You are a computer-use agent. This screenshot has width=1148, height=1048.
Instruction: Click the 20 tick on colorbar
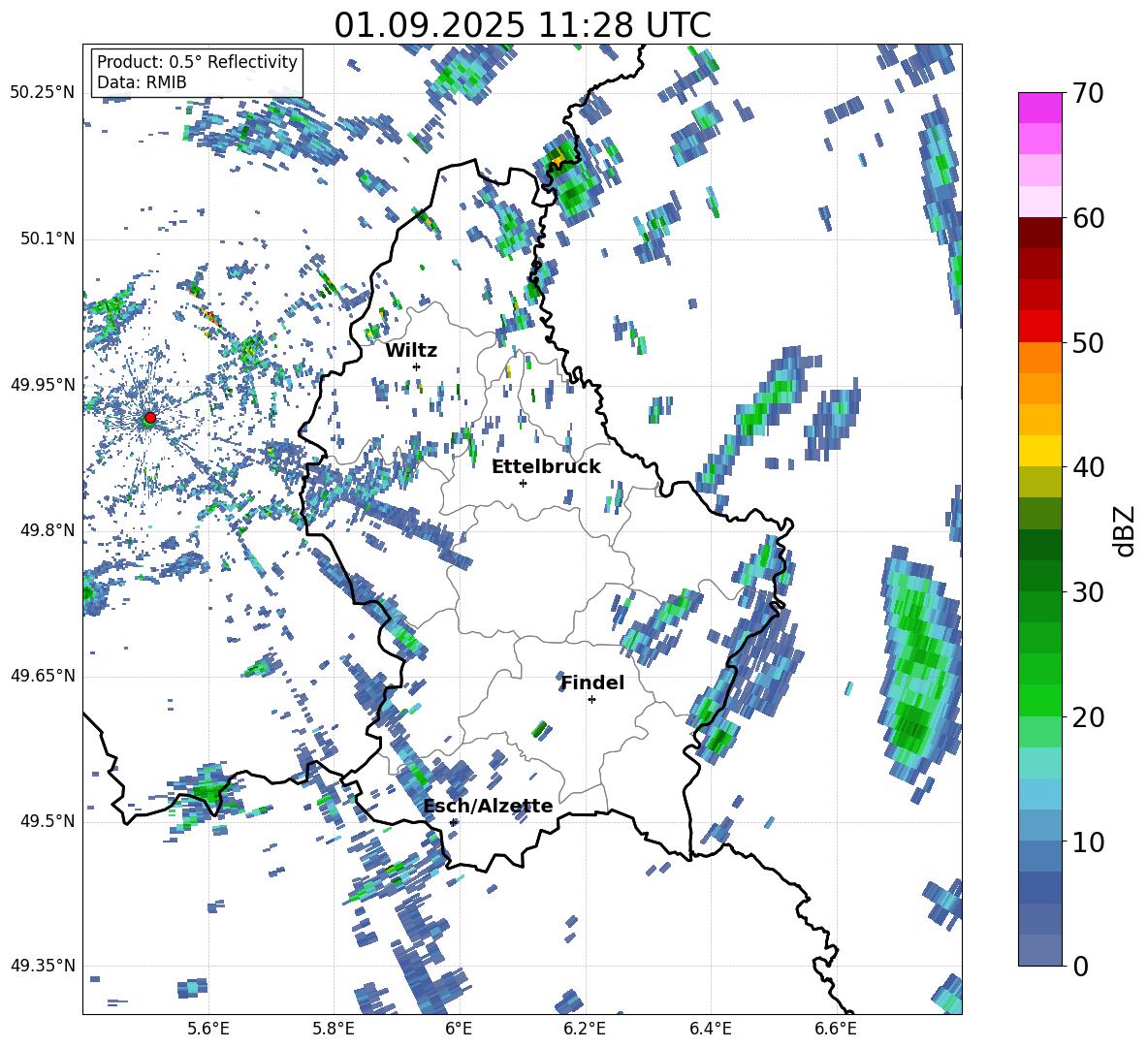point(1088,717)
